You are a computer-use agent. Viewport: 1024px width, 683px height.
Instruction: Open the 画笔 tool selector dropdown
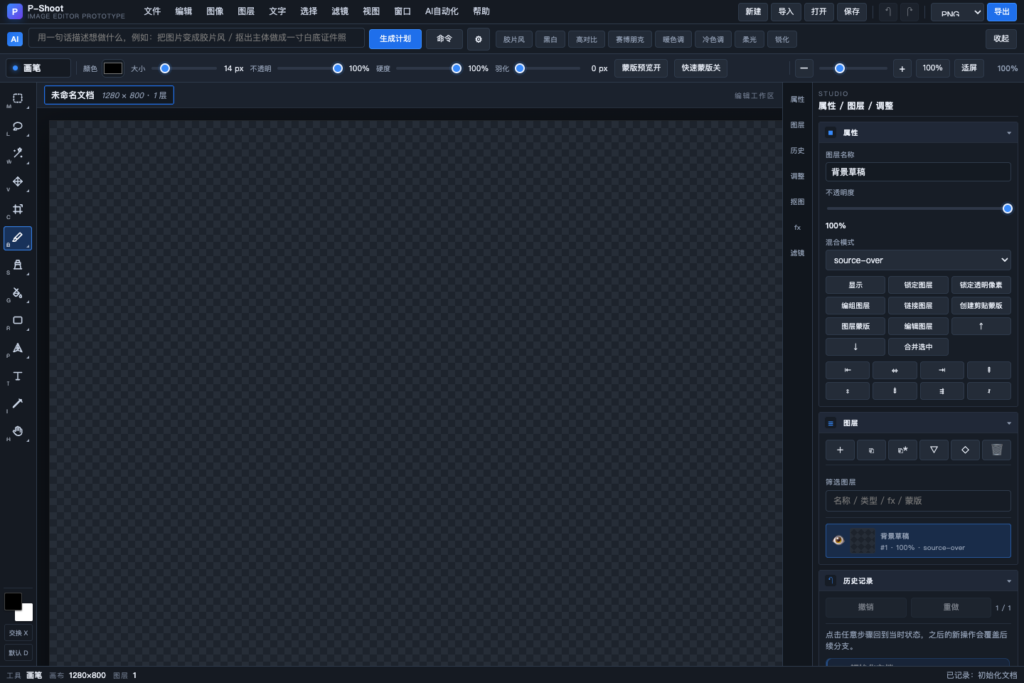click(x=38, y=68)
